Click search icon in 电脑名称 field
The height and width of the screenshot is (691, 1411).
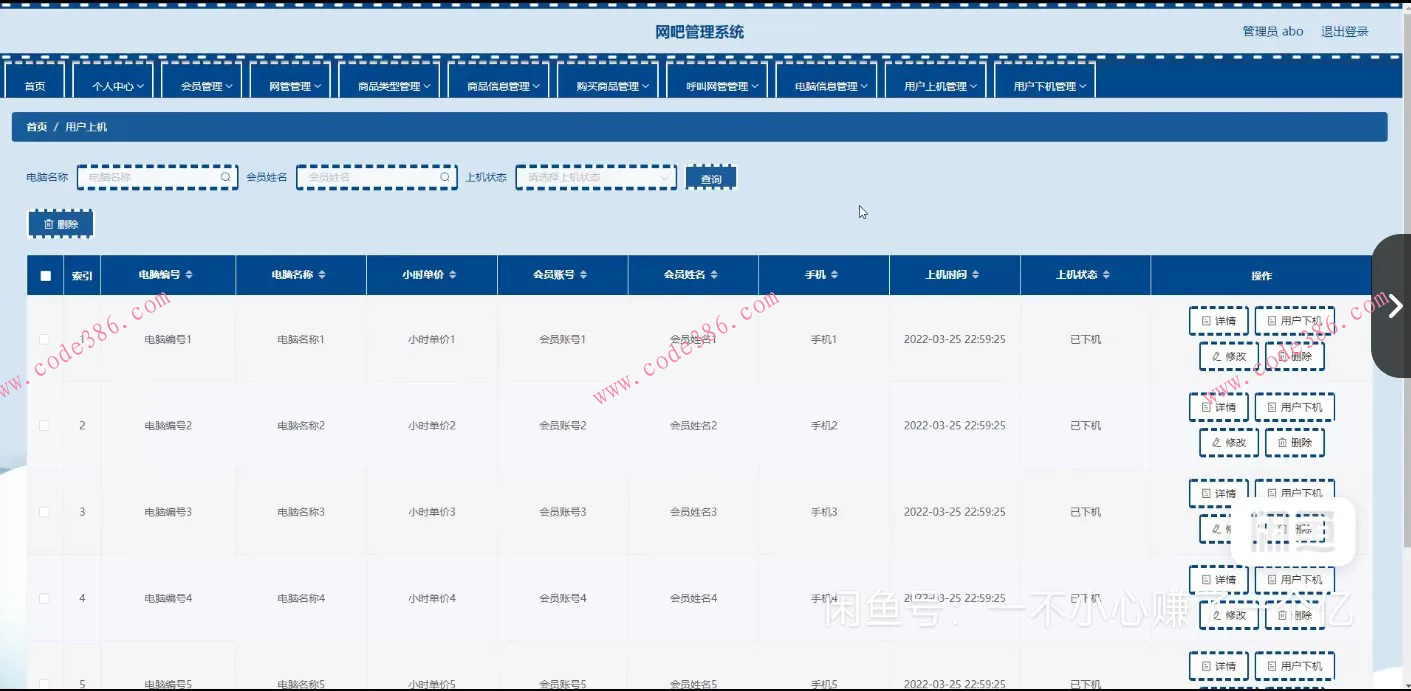[226, 177]
